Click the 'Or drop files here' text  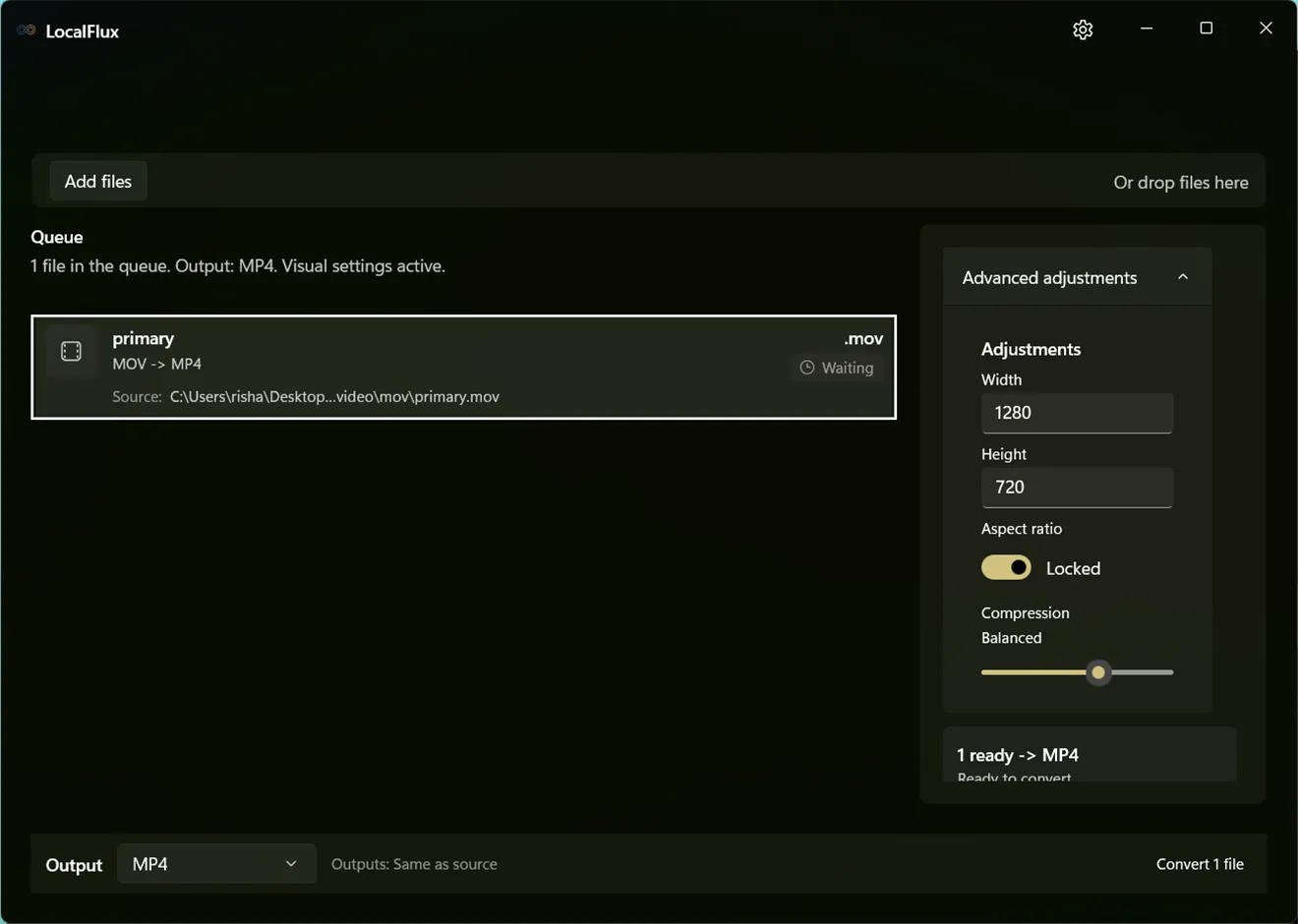tap(1181, 182)
